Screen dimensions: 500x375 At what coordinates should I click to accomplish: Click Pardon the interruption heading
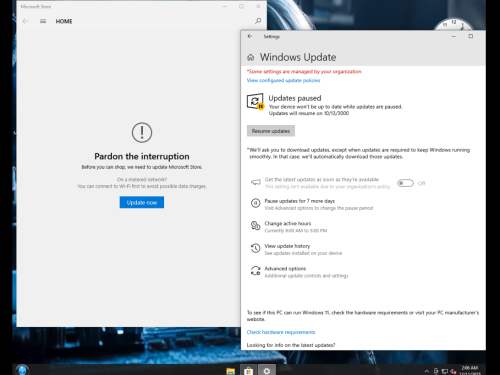point(142,156)
